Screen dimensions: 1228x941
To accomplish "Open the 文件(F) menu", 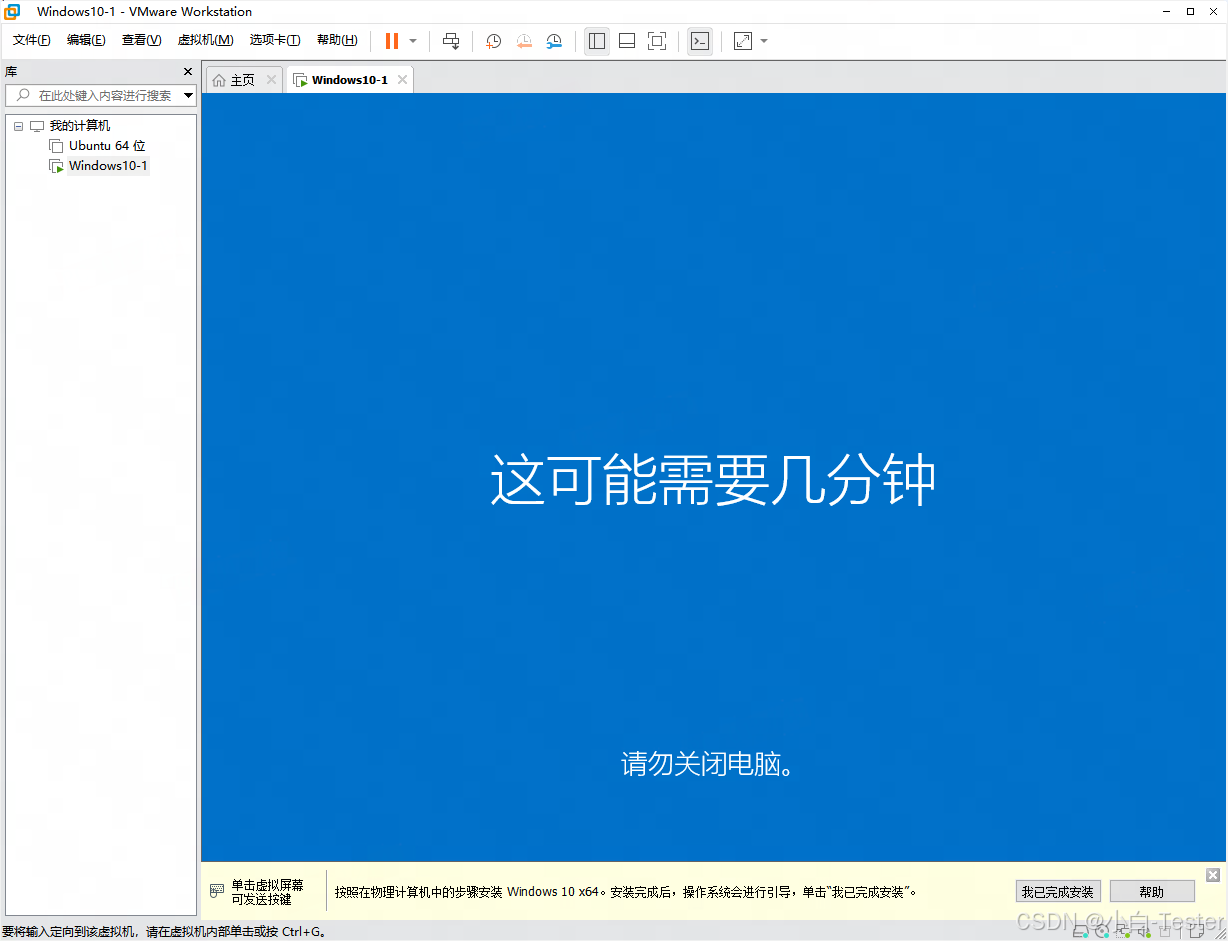I will 31,40.
